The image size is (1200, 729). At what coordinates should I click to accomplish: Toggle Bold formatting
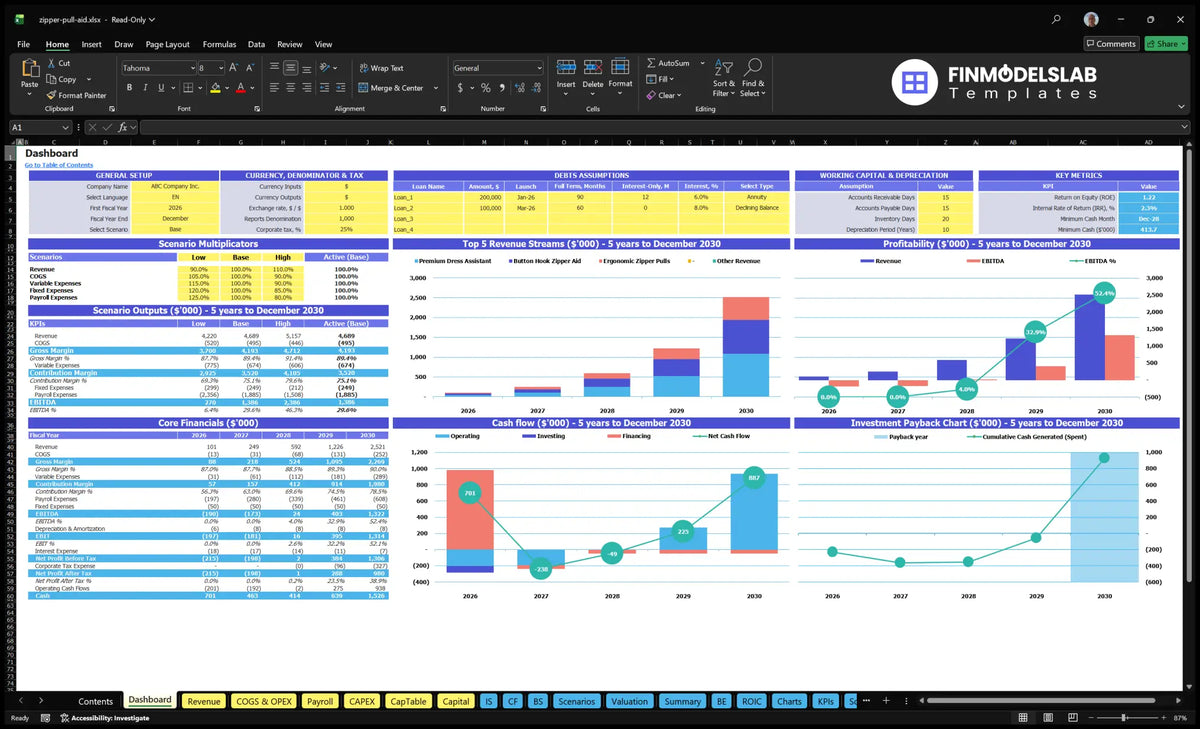[x=130, y=88]
